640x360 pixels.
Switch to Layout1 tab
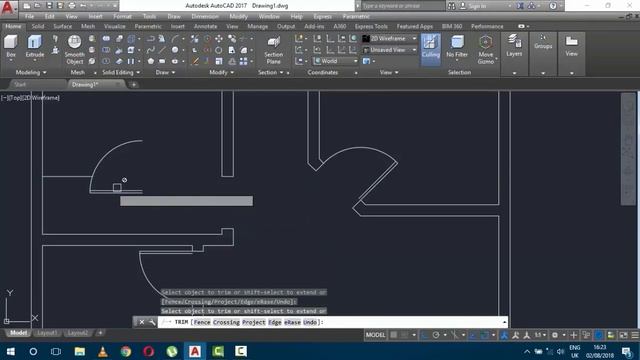tap(47, 333)
